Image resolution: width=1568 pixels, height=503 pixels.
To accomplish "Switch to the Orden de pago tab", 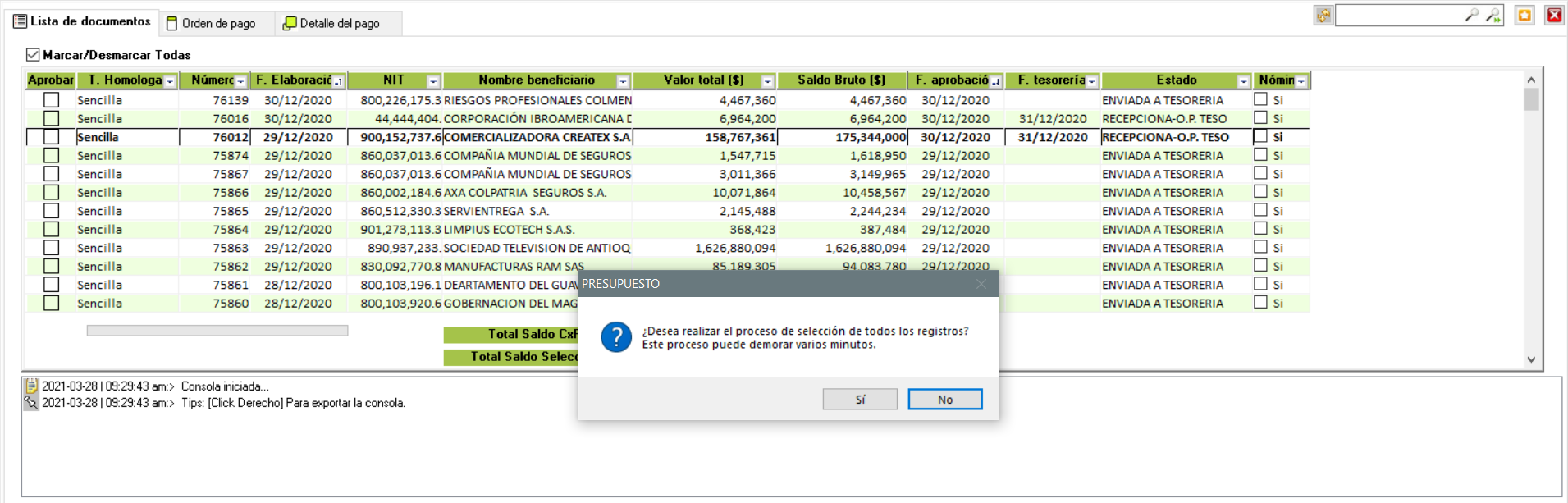I will [212, 23].
